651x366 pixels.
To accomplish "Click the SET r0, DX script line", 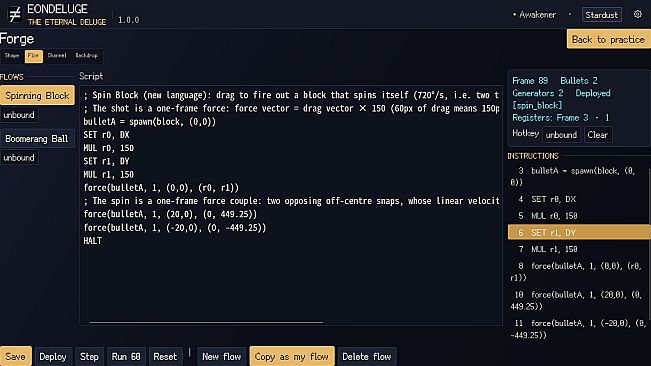I will tap(106, 135).
